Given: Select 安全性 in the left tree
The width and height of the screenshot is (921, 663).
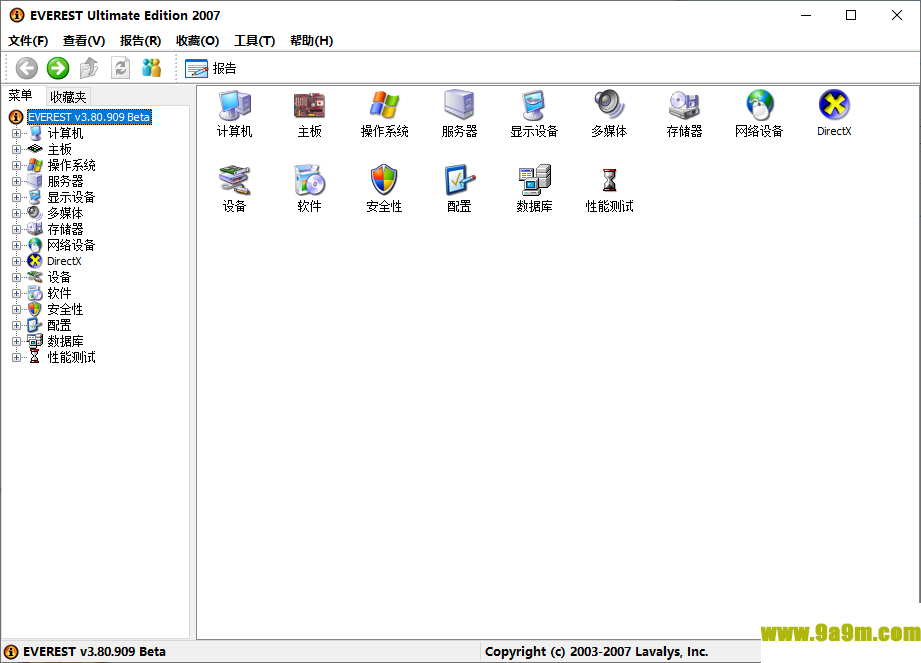Looking at the screenshot, I should (65, 309).
